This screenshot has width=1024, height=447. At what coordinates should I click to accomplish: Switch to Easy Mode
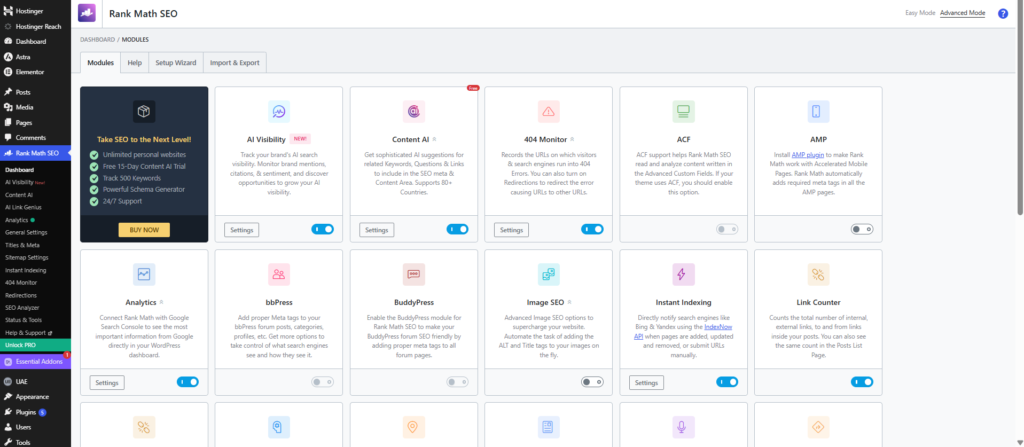[920, 13]
